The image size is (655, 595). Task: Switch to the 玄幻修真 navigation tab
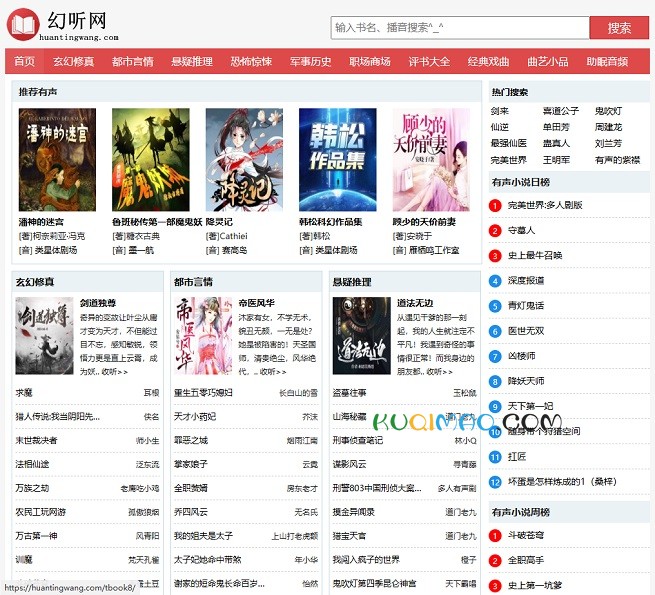[73, 62]
